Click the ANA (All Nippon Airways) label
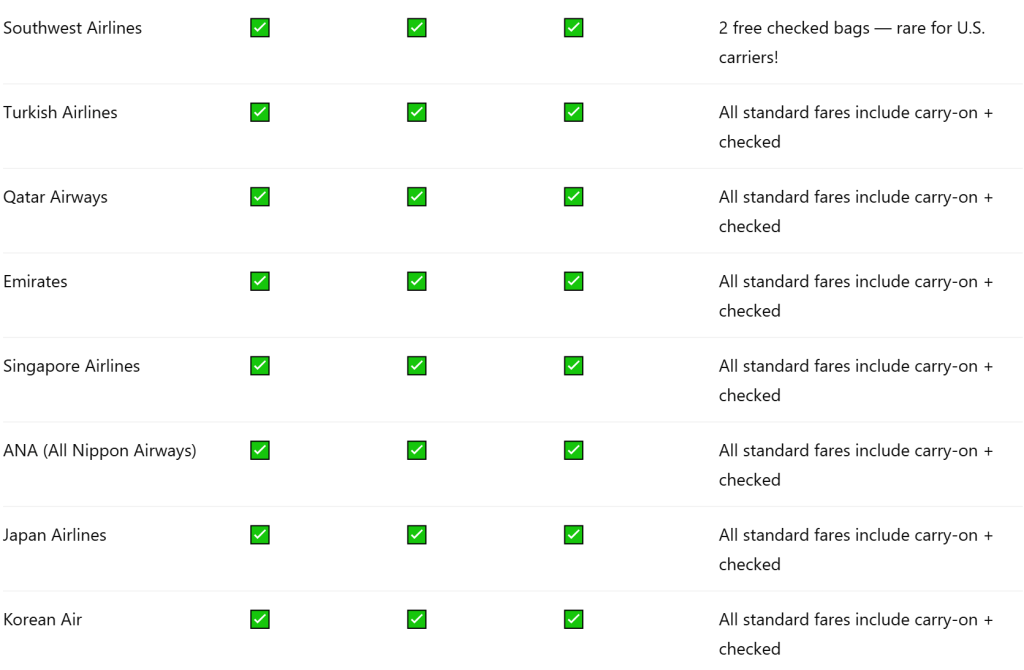Screen dimensions: 1024x670 [x=100, y=451]
